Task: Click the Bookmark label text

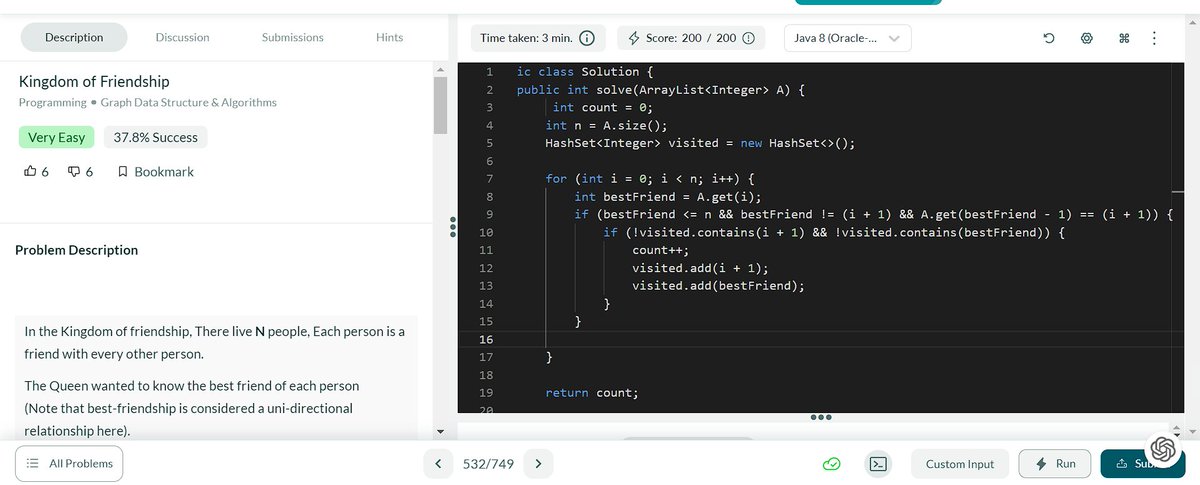Action: coord(164,172)
